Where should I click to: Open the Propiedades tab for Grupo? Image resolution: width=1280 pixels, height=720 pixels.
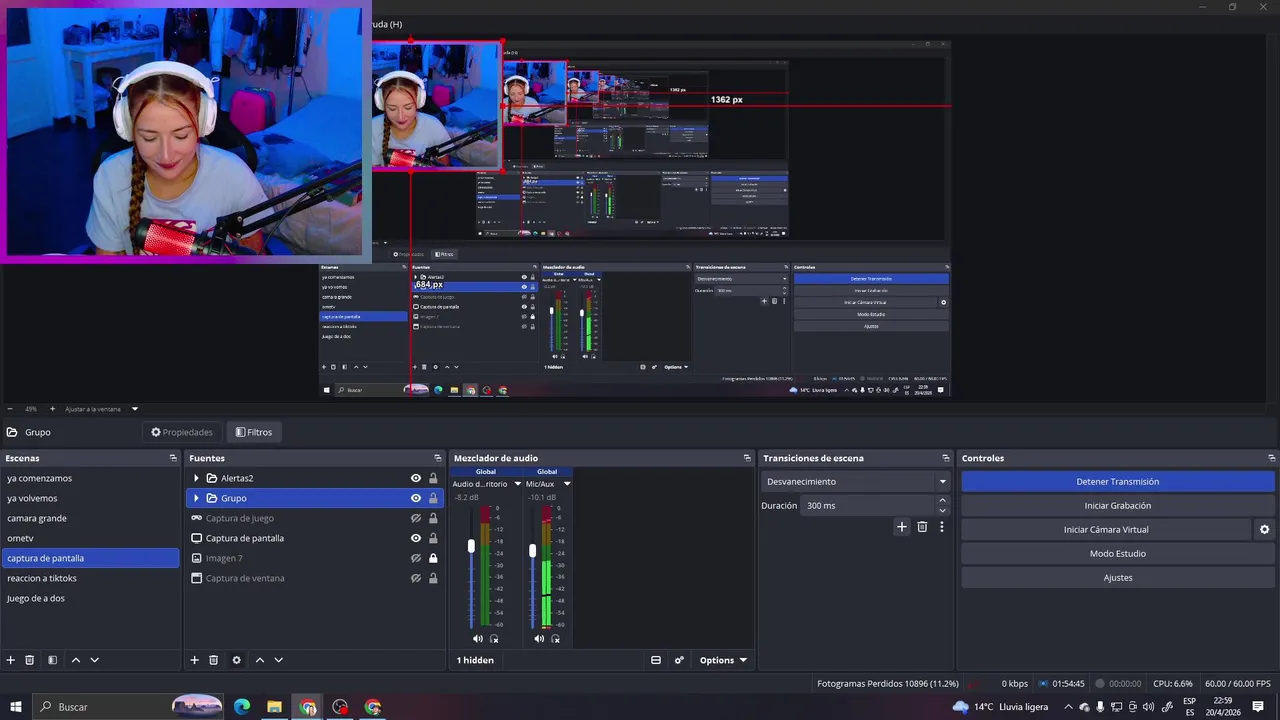(x=182, y=432)
